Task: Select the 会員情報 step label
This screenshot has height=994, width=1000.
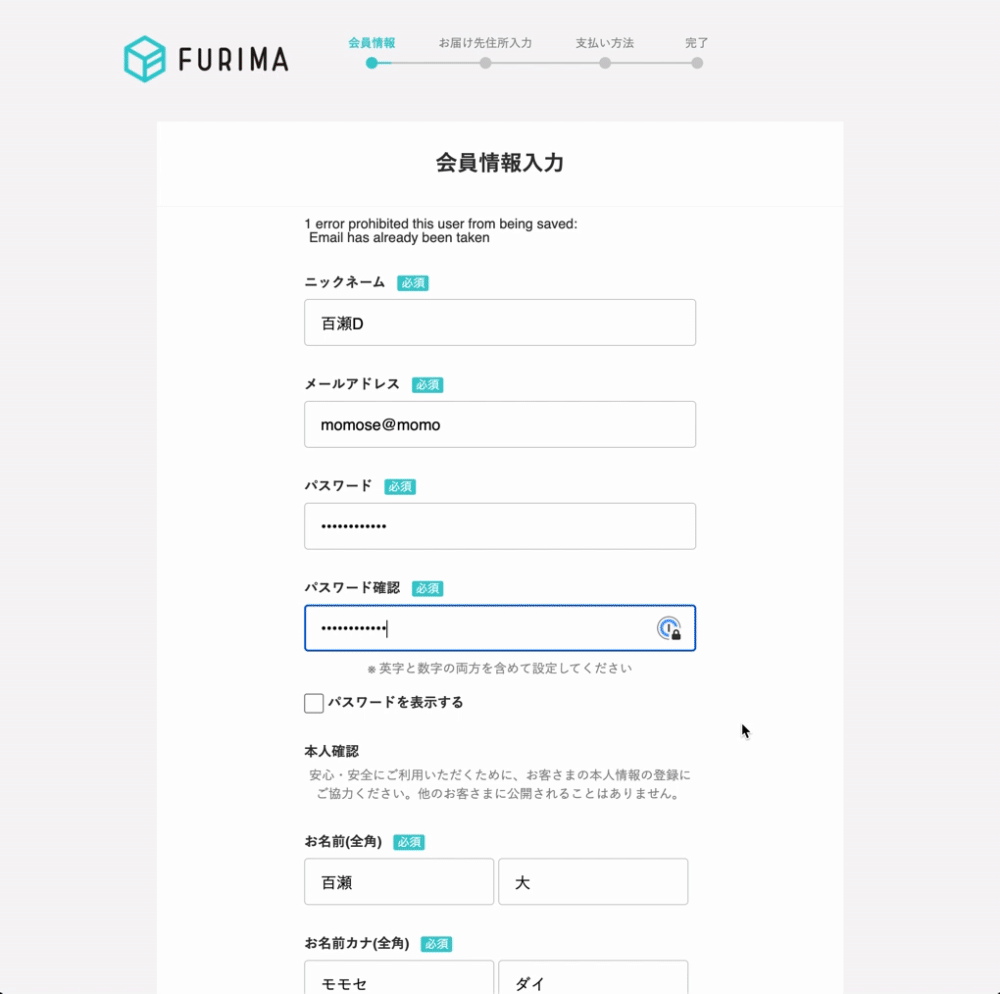Action: [372, 43]
